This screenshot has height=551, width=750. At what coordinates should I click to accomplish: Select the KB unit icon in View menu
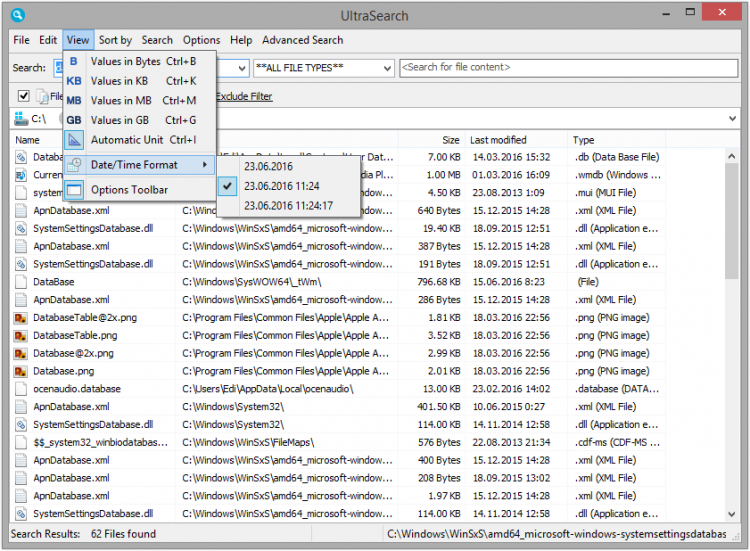tap(74, 81)
